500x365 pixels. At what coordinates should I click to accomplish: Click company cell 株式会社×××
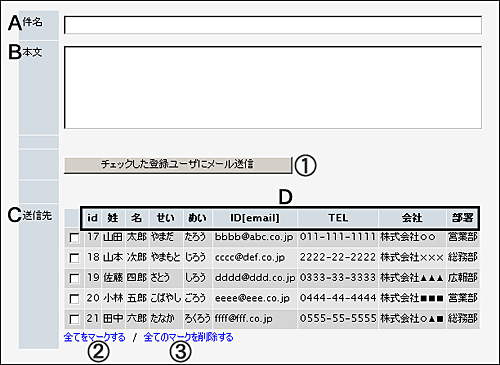(x=412, y=257)
